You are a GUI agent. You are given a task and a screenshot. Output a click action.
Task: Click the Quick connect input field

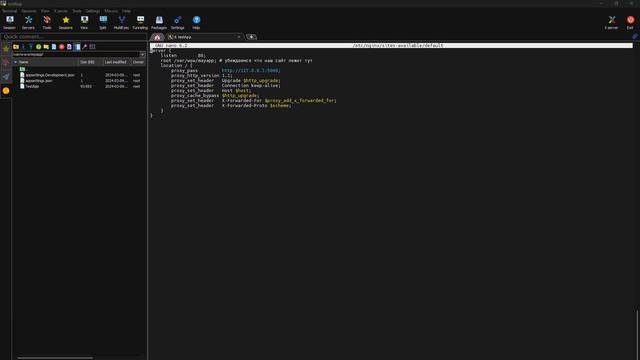(x=74, y=37)
